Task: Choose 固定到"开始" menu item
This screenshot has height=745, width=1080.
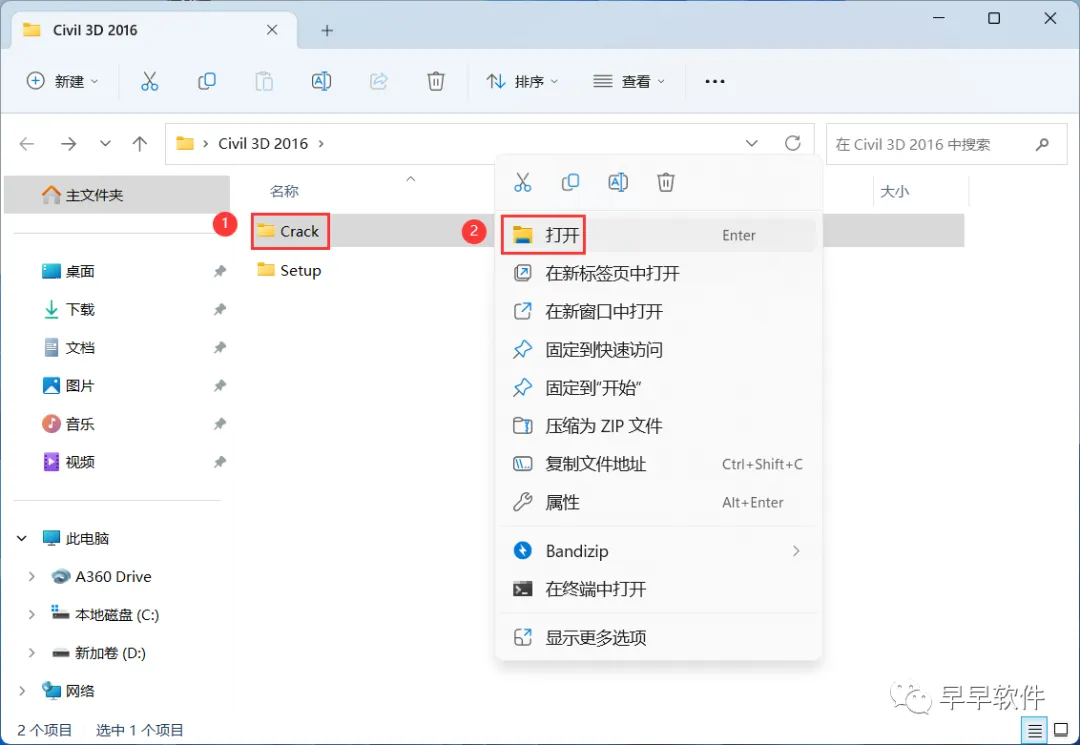Action: coord(658,388)
